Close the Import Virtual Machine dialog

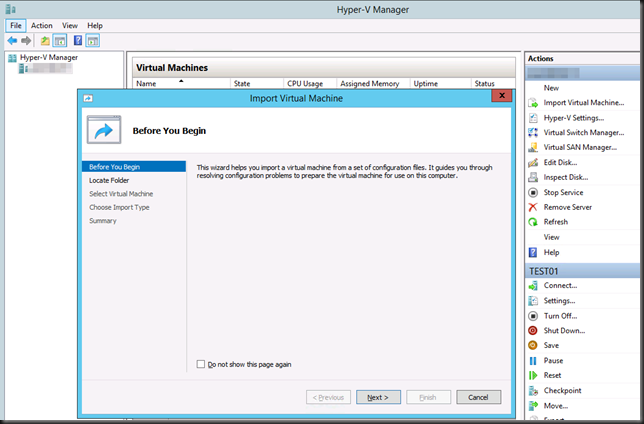[x=501, y=96]
